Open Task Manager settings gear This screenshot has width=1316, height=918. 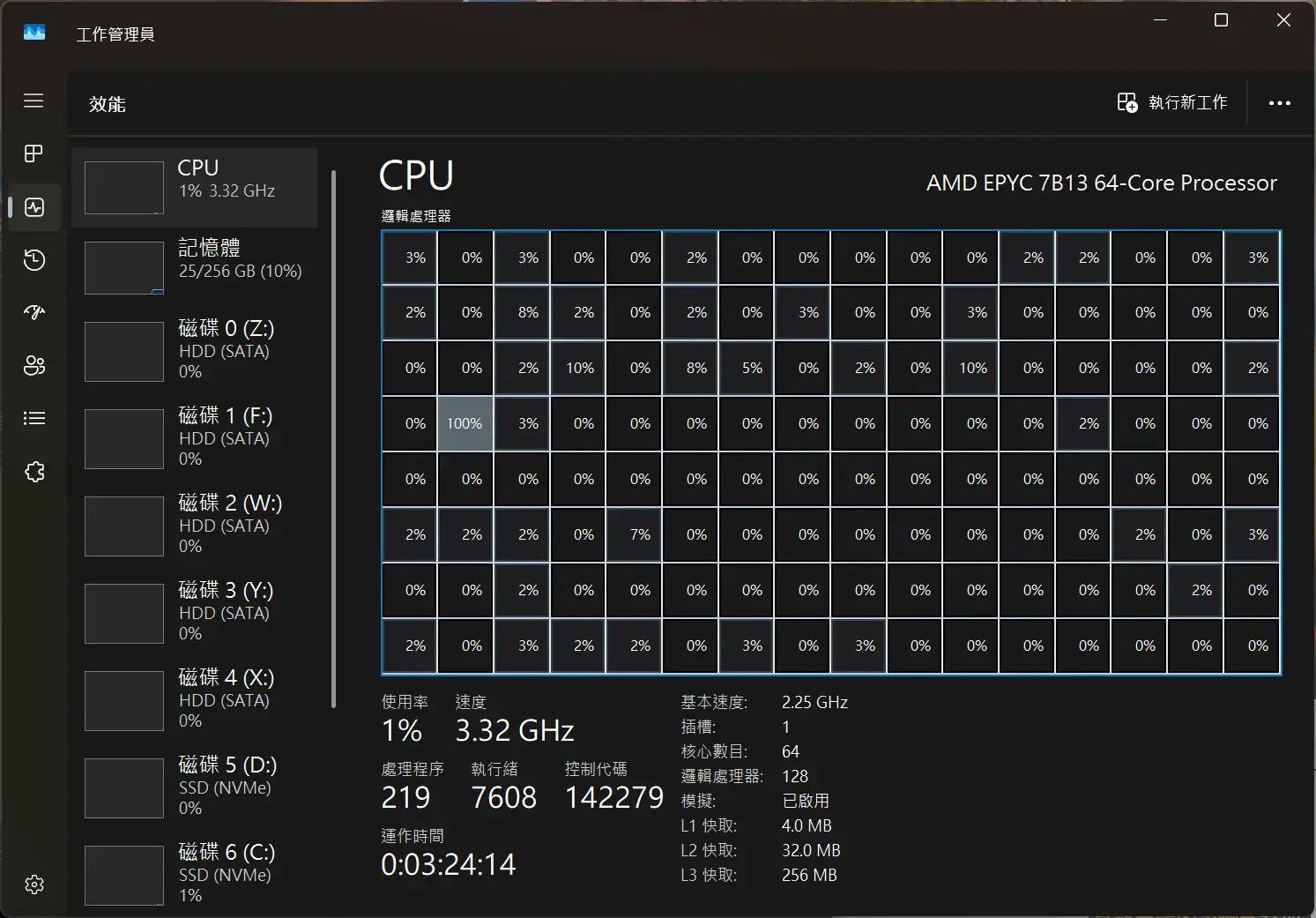[x=34, y=884]
